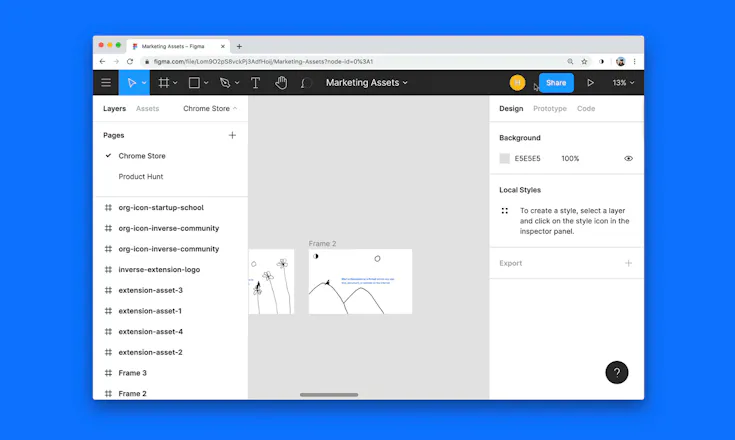Viewport: 735px width, 440px height.
Task: Expand the Frame tool options chevron
Action: click(x=175, y=83)
